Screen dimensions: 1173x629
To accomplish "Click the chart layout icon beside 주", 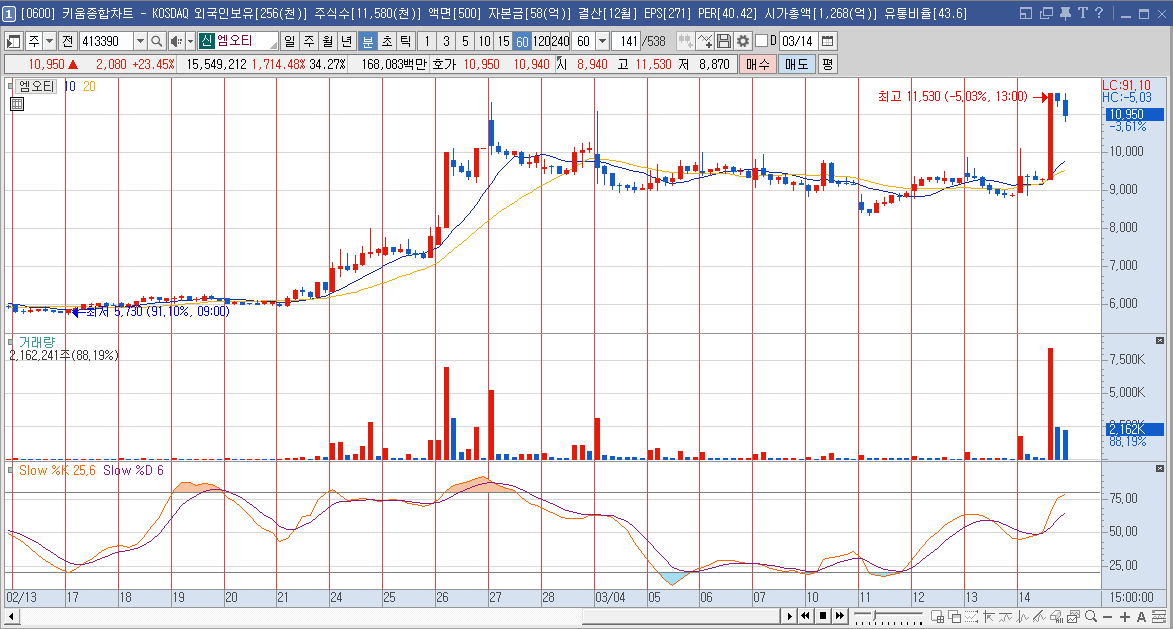I will click(x=13, y=41).
